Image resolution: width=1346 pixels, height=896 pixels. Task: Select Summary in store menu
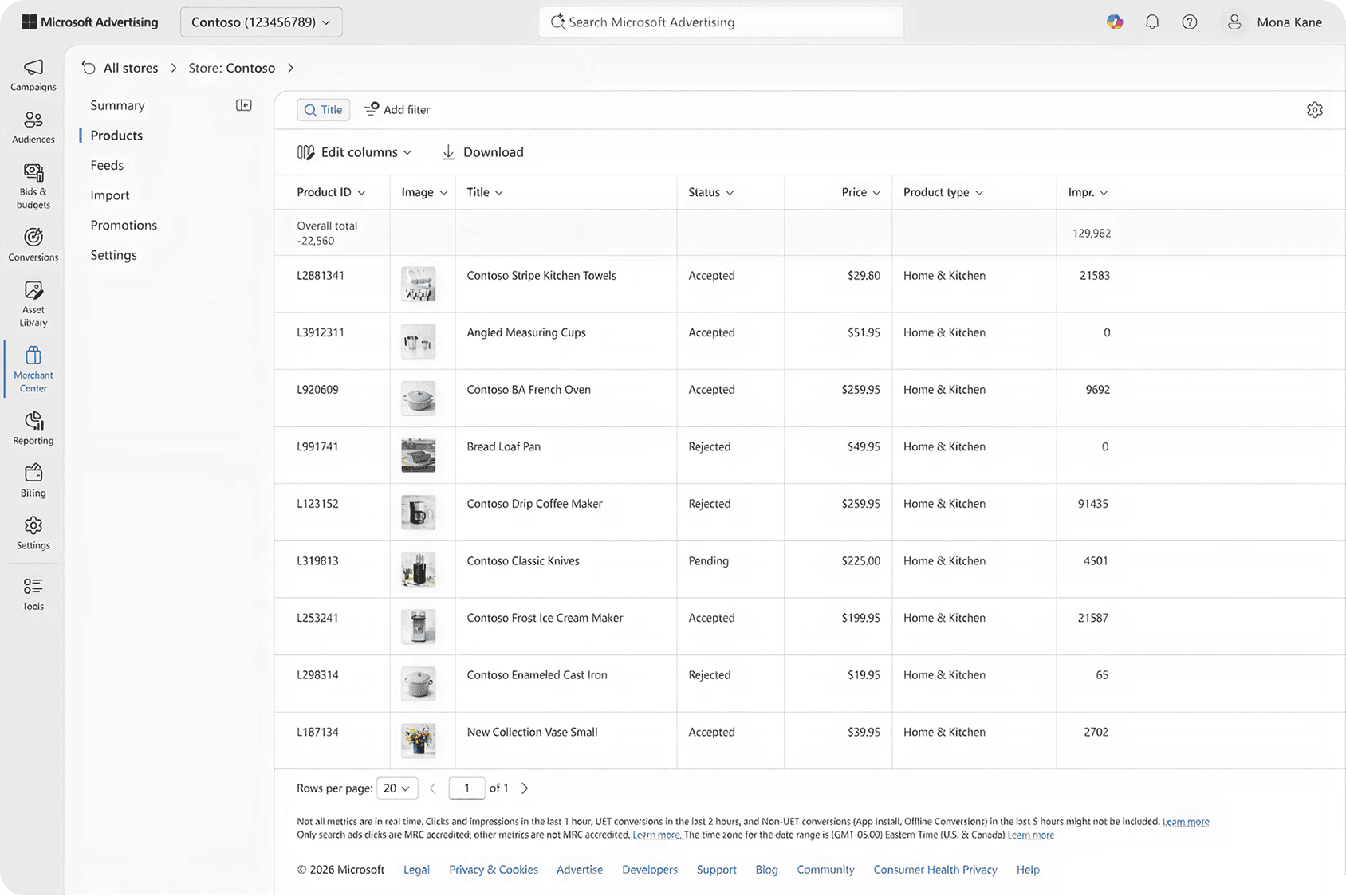click(x=117, y=105)
